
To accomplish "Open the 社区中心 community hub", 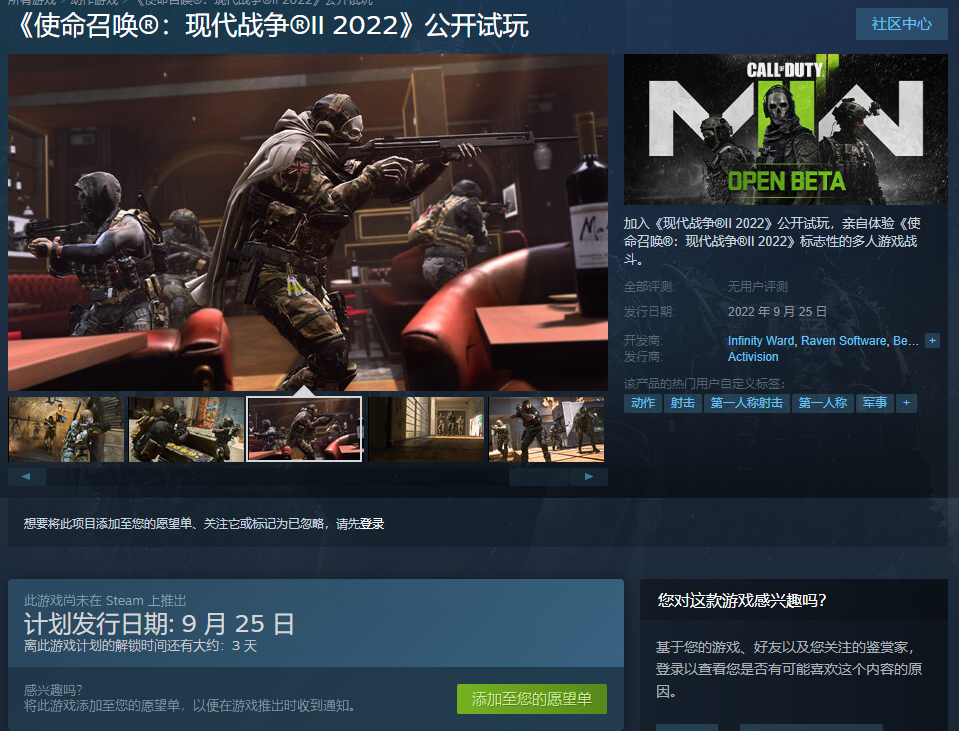I will (902, 24).
